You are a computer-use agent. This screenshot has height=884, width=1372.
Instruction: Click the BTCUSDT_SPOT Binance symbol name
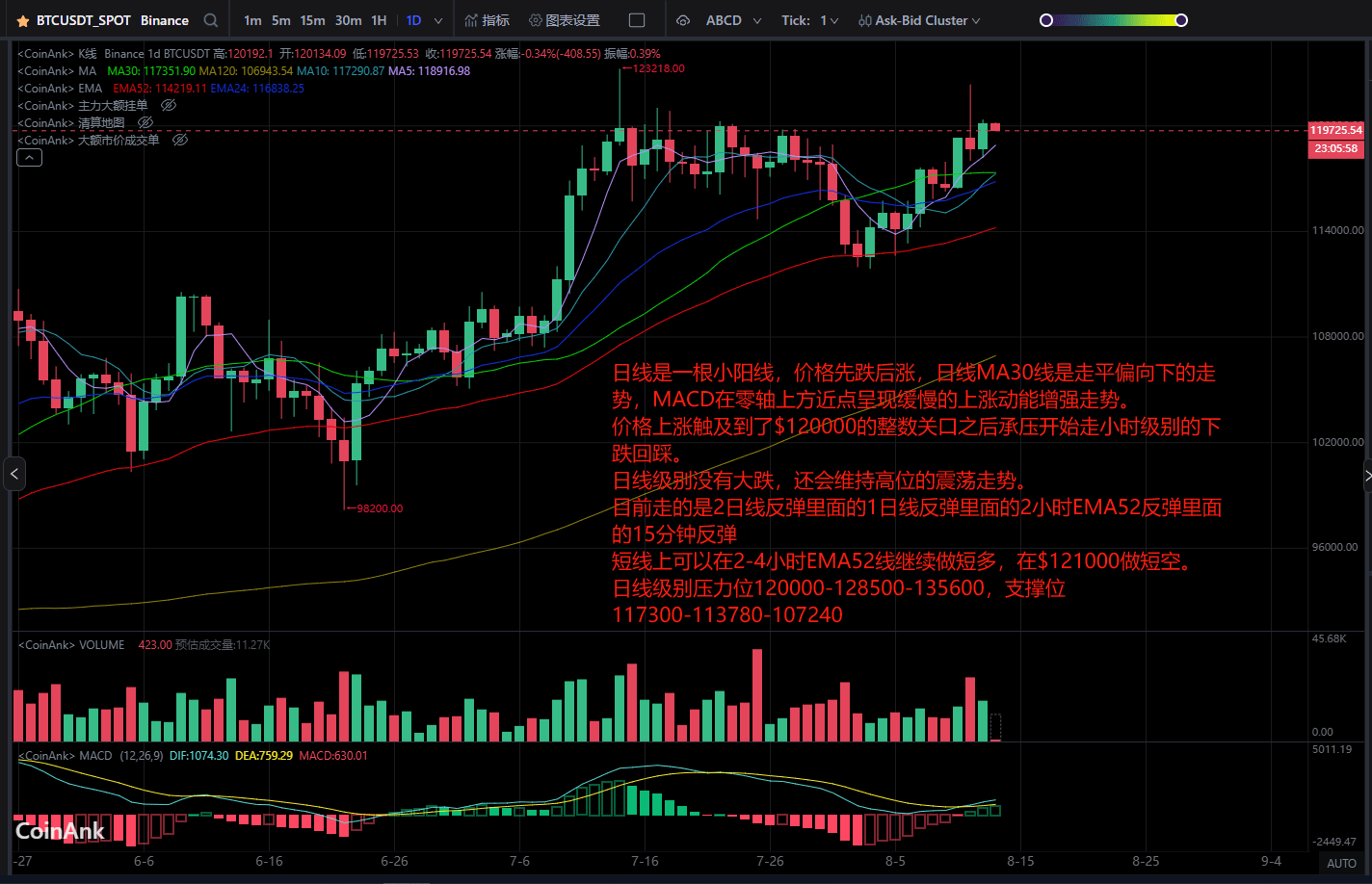tap(113, 20)
